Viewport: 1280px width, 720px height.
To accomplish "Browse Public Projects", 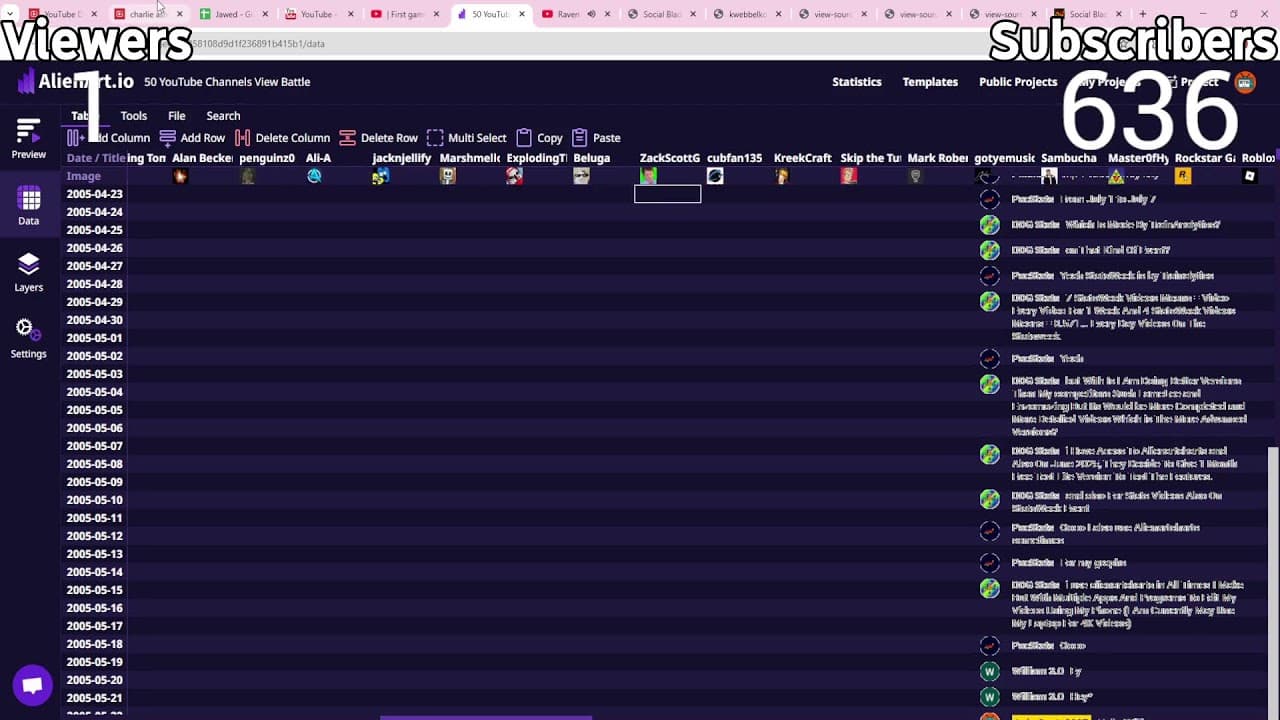I will click(1018, 82).
